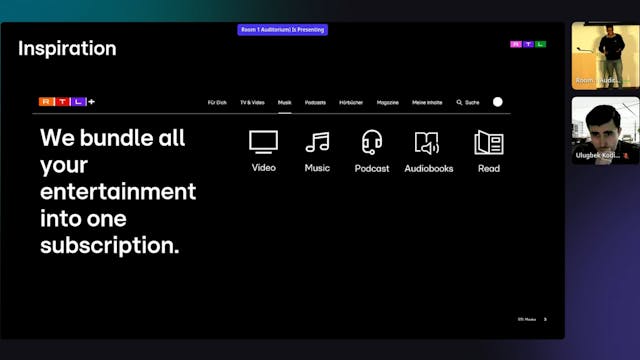Click the RTL+ logo in the navigation bar
Screen dimensions: 640x360
(67, 102)
